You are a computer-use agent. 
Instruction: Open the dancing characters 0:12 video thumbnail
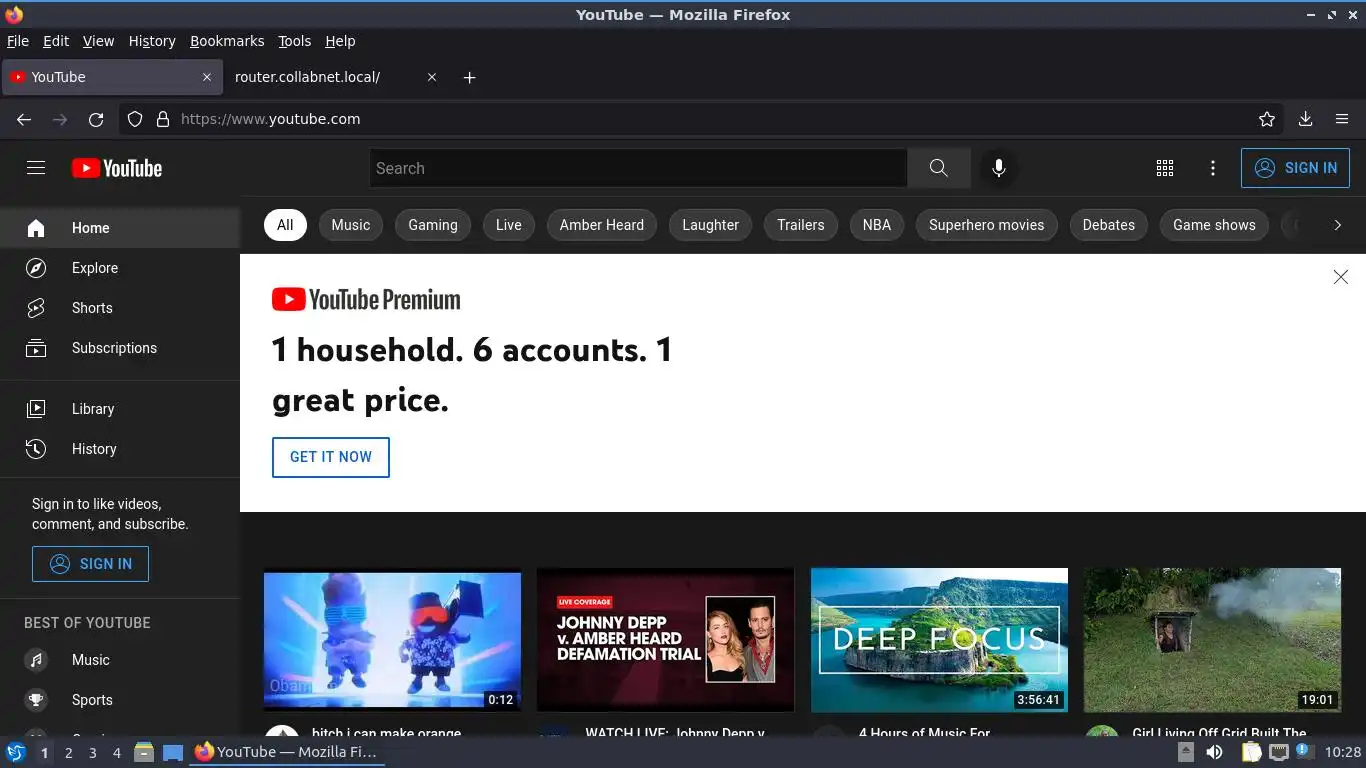[x=392, y=640]
